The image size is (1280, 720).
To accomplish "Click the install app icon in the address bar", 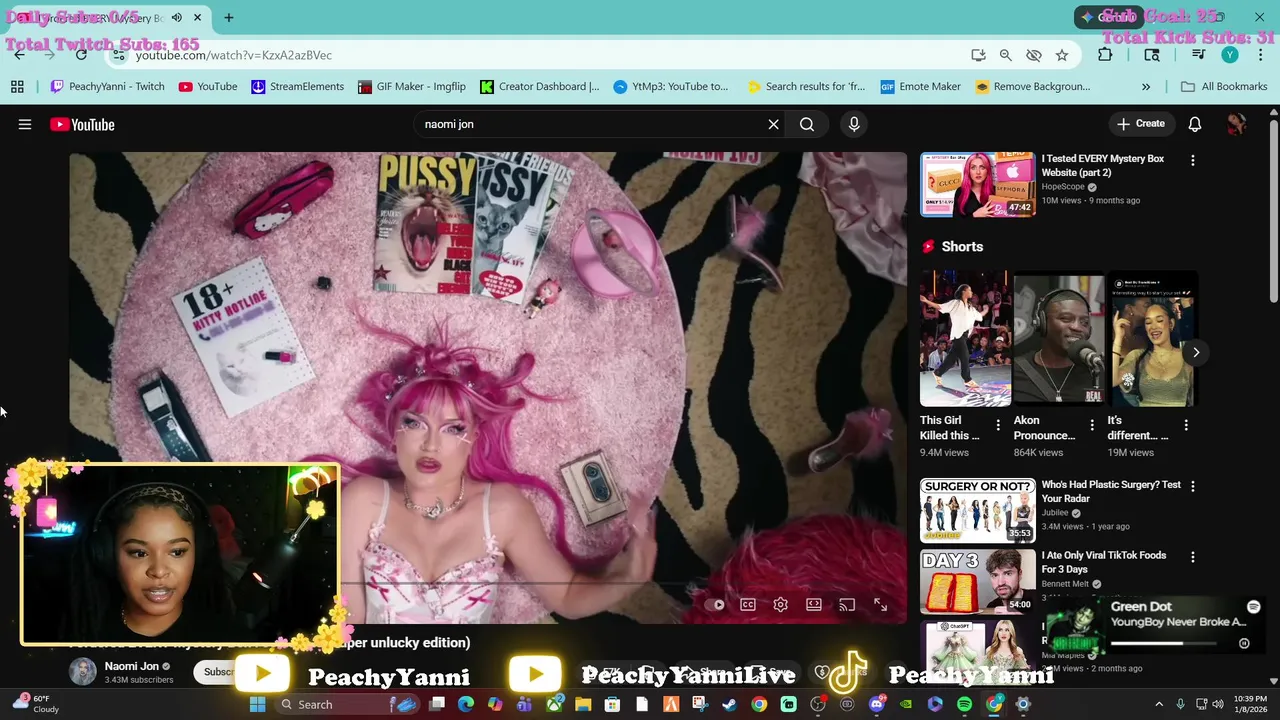I will (x=978, y=55).
